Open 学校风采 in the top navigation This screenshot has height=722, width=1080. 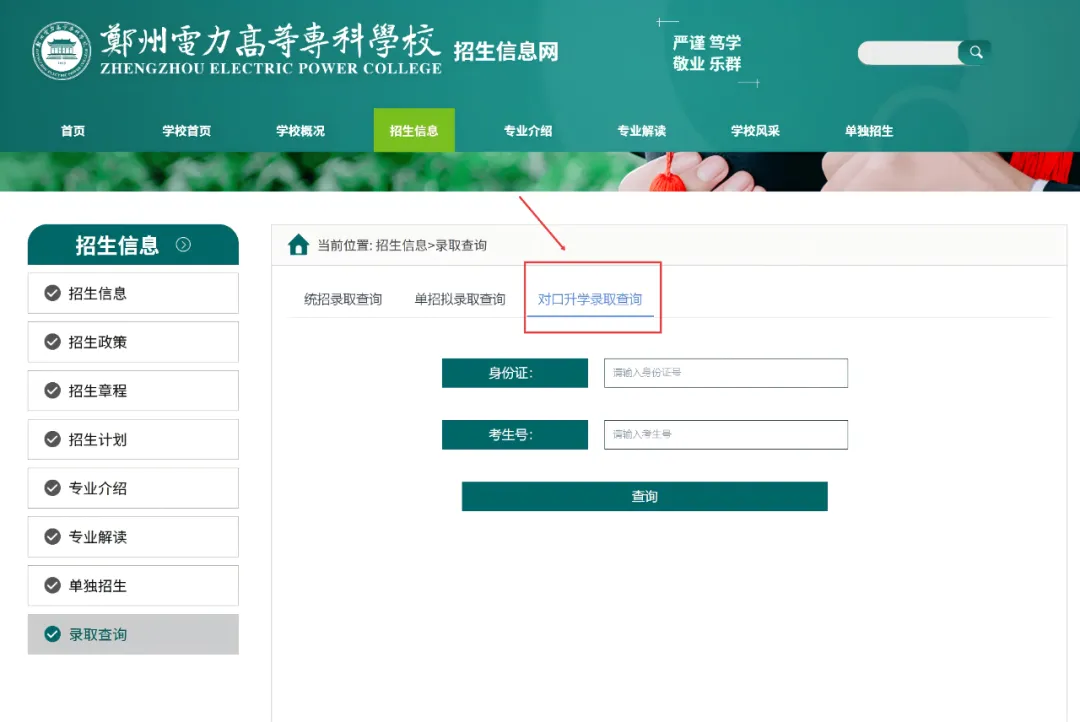pos(755,131)
